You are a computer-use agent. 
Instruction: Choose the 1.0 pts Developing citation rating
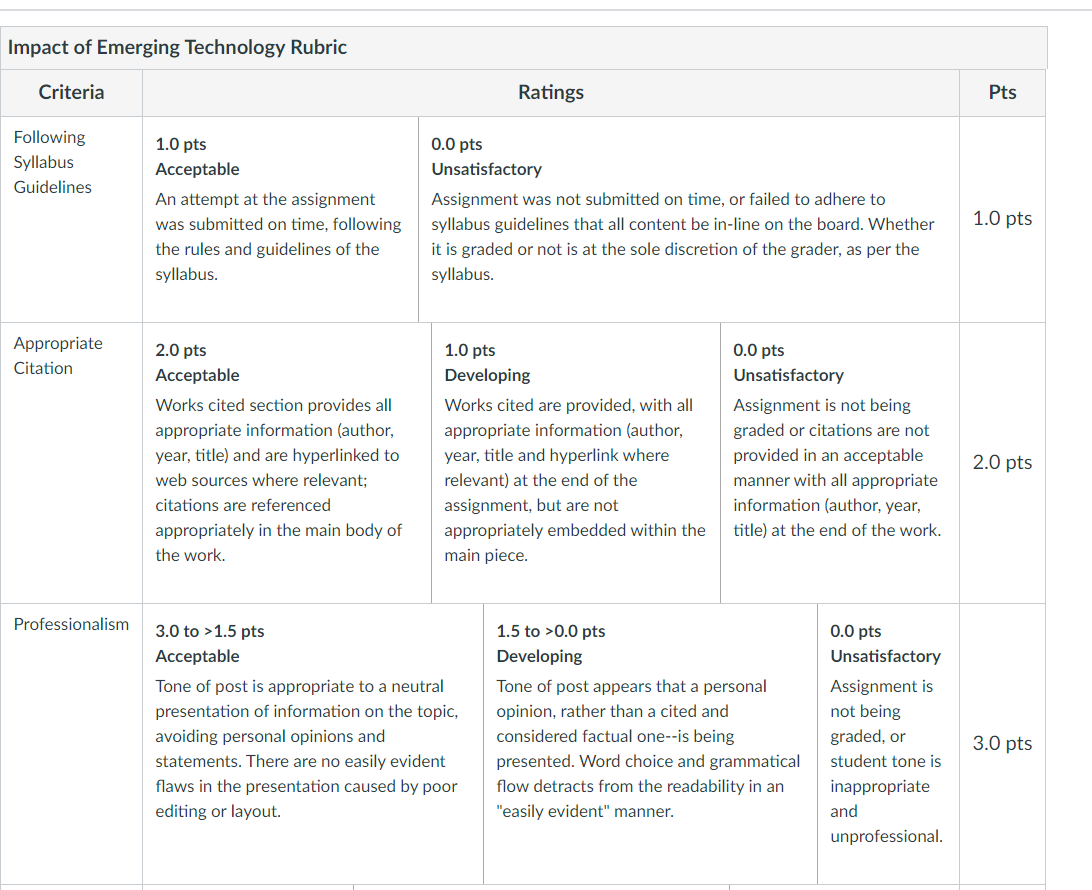(x=576, y=463)
